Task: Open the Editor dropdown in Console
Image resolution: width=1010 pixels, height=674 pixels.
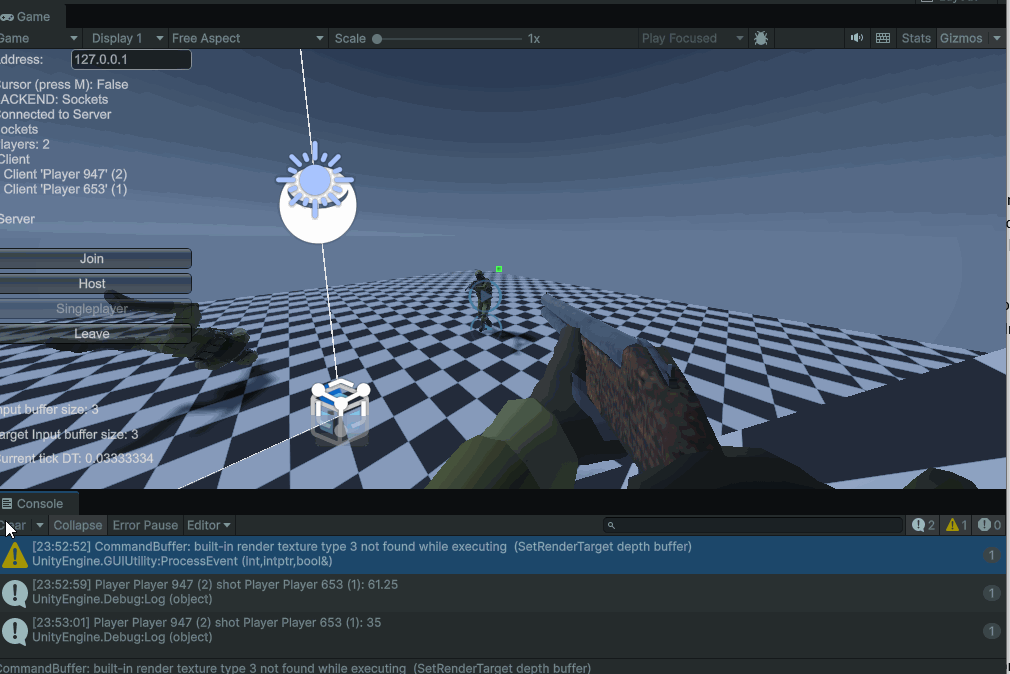Action: point(209,525)
